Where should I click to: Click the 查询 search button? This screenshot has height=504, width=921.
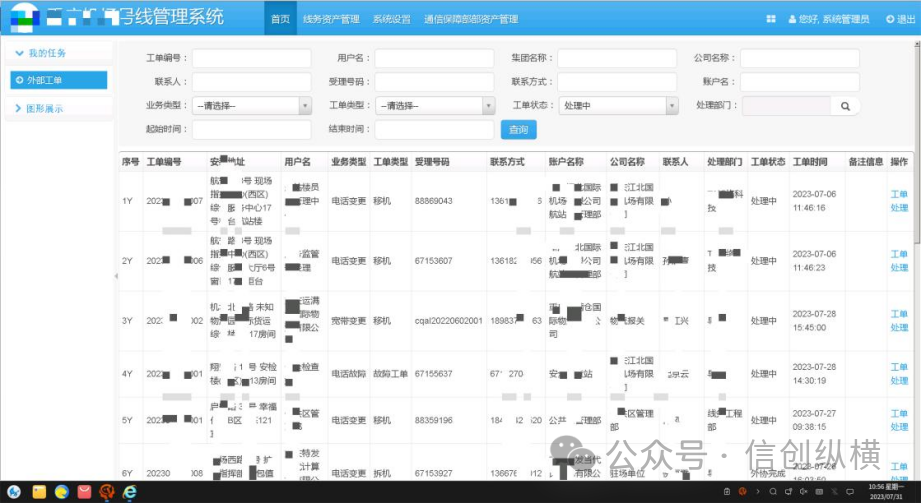pos(519,130)
